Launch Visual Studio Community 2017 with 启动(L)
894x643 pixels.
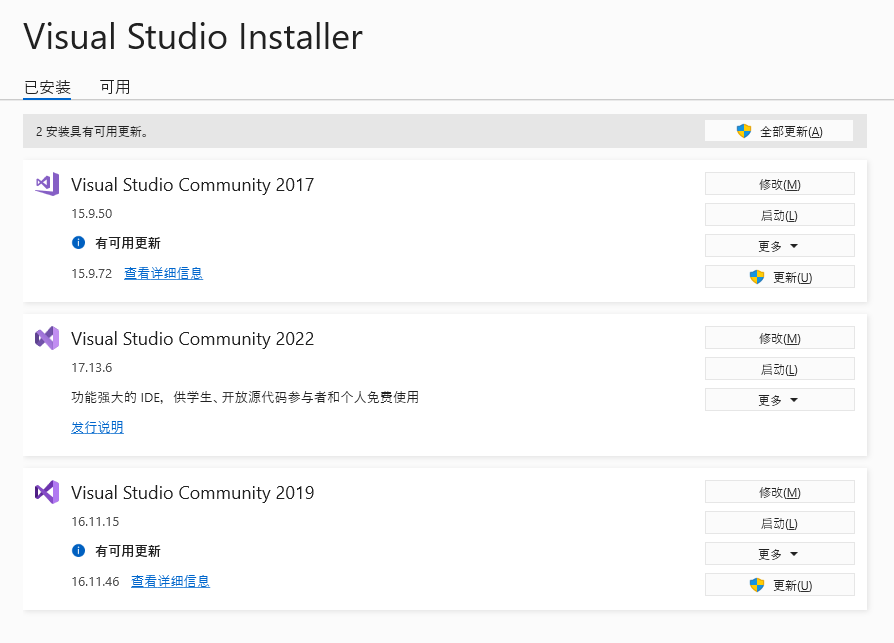coord(779,215)
